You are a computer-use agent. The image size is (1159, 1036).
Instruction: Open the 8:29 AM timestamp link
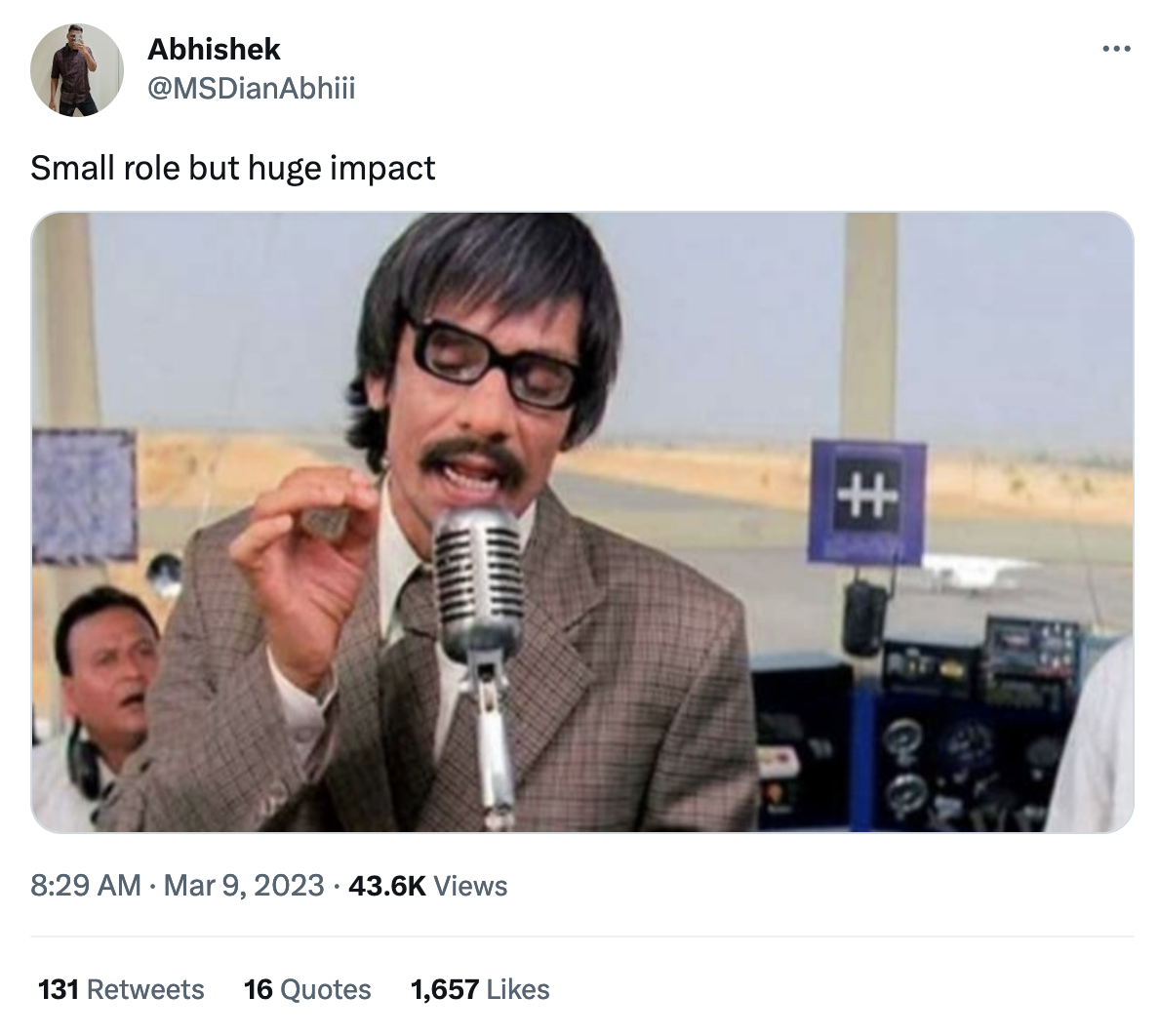(85, 885)
